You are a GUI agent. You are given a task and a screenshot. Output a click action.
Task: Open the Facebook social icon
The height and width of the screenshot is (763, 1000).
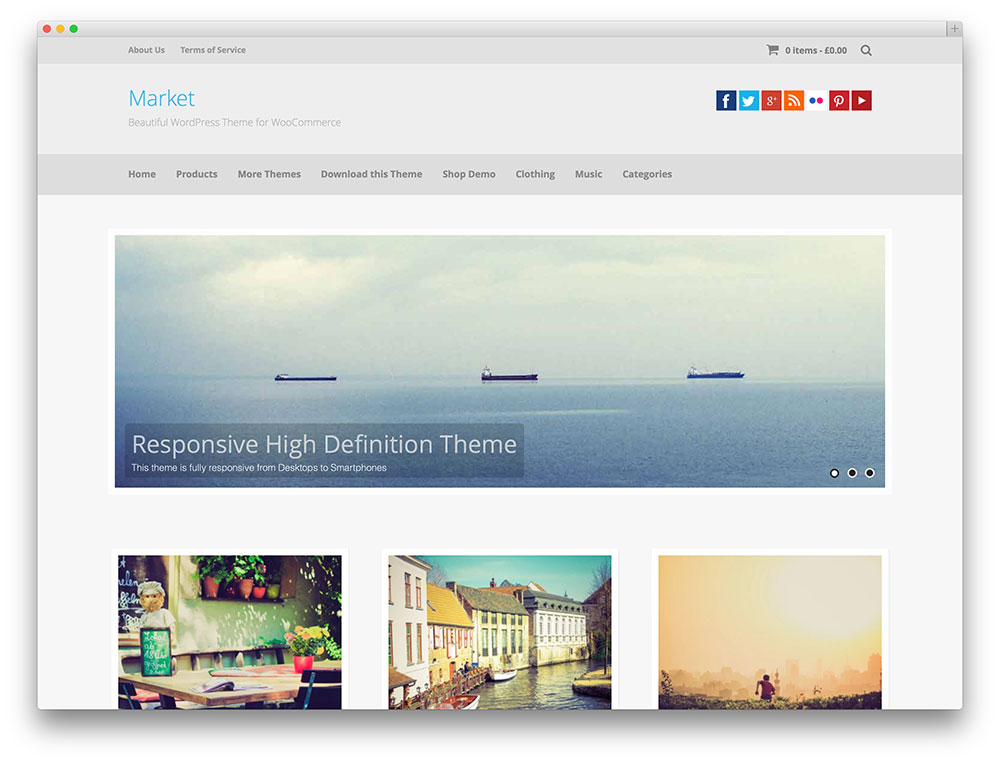pyautogui.click(x=726, y=100)
